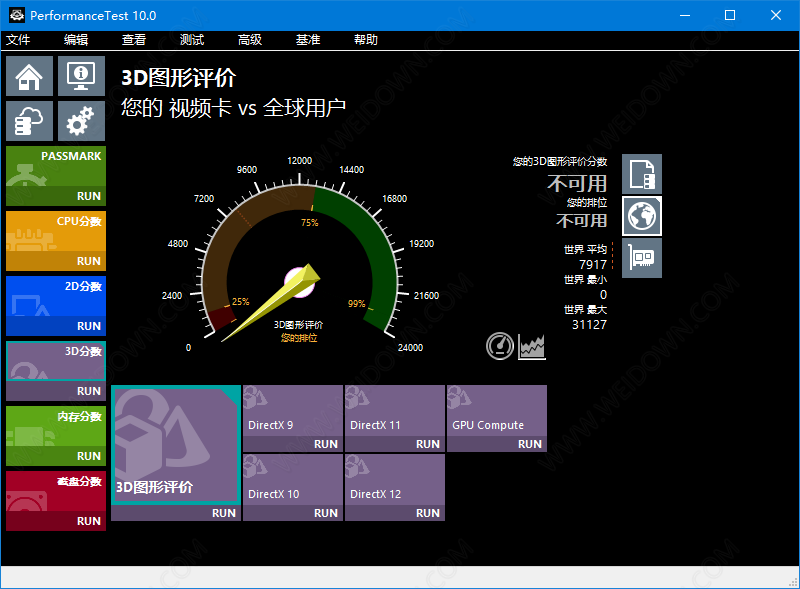Image resolution: width=800 pixels, height=589 pixels.
Task: Select the DirectX 12 test tile
Action: coord(395,480)
